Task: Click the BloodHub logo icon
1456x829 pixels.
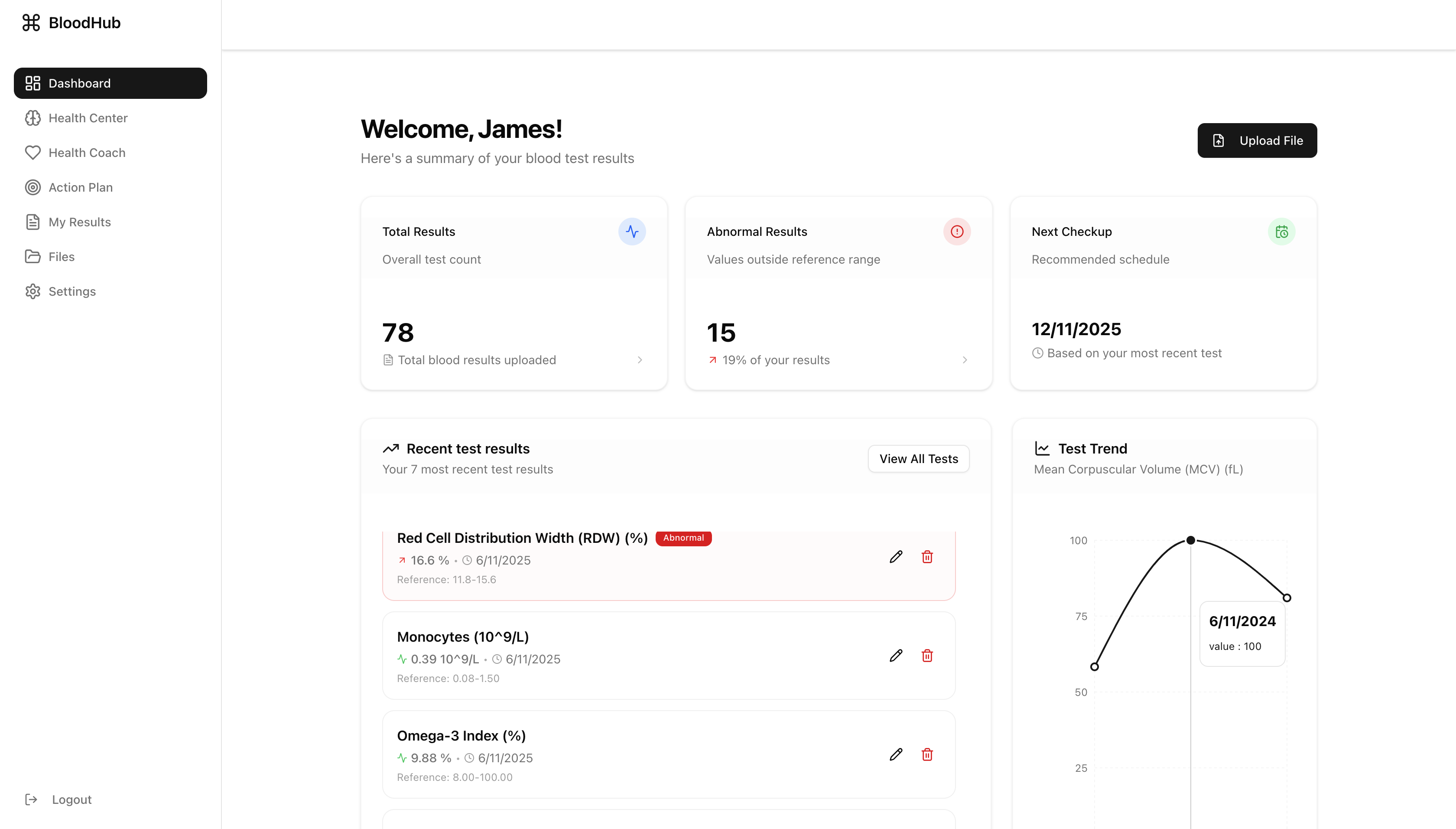Action: [31, 23]
